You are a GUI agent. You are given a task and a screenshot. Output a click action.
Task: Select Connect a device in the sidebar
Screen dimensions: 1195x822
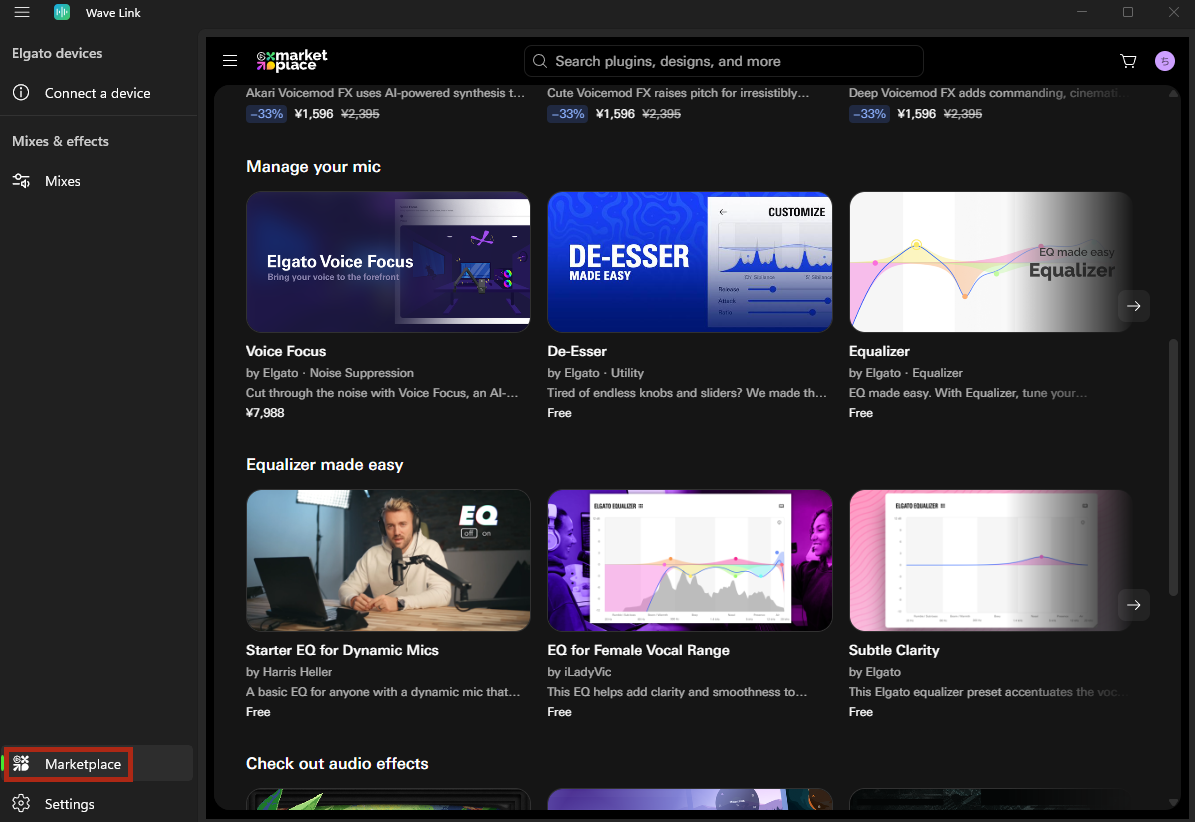[x=98, y=93]
